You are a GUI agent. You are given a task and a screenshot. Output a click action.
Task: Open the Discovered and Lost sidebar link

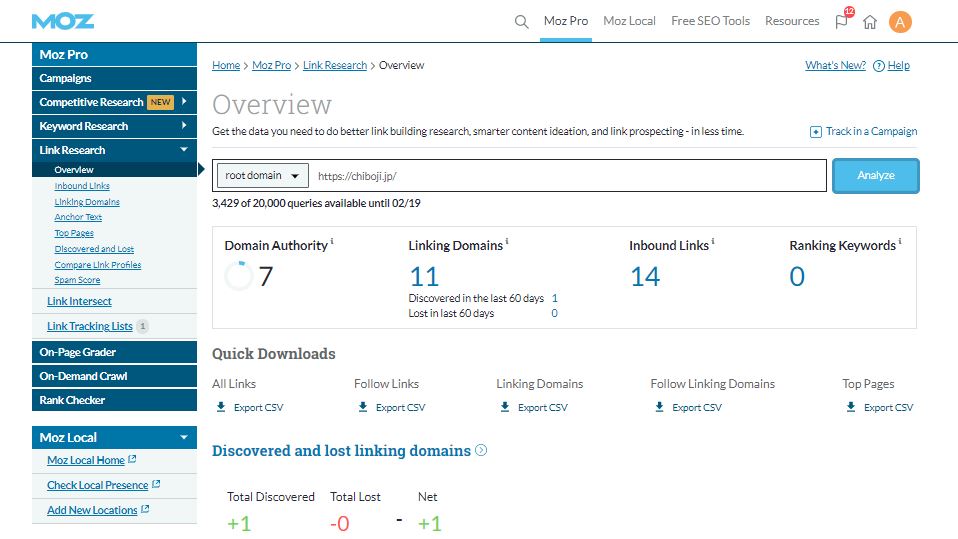pyautogui.click(x=94, y=249)
